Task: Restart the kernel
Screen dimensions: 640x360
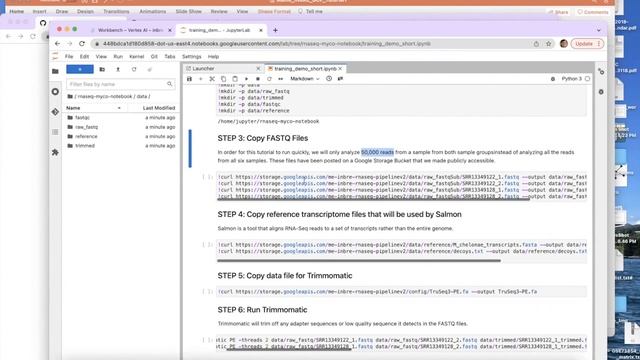Action: pyautogui.click(x=269, y=79)
